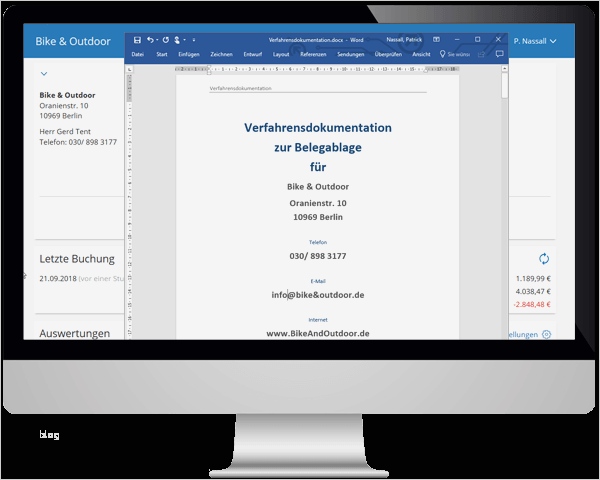The width and height of the screenshot is (600, 480).
Task: Click the Nassall, Patrick account name
Action: click(x=404, y=39)
